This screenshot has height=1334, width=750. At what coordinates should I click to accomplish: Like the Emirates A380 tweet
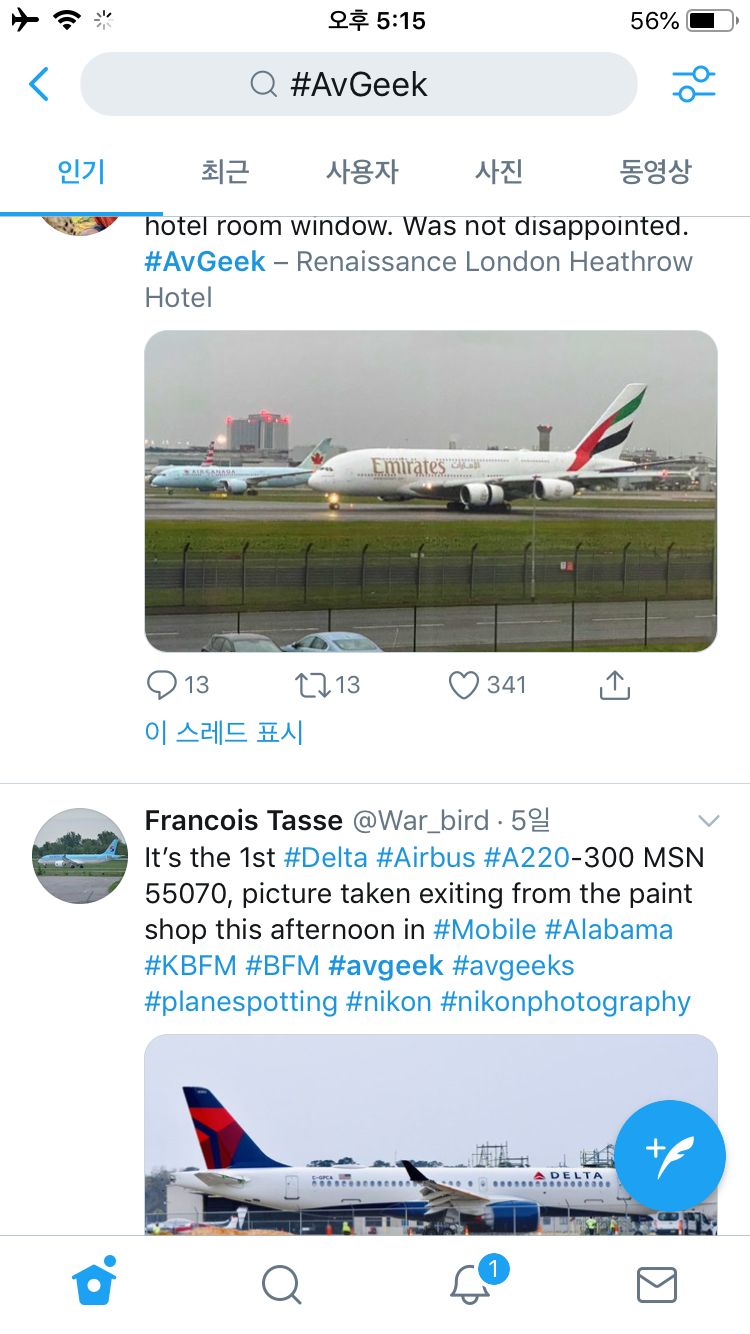pos(464,685)
